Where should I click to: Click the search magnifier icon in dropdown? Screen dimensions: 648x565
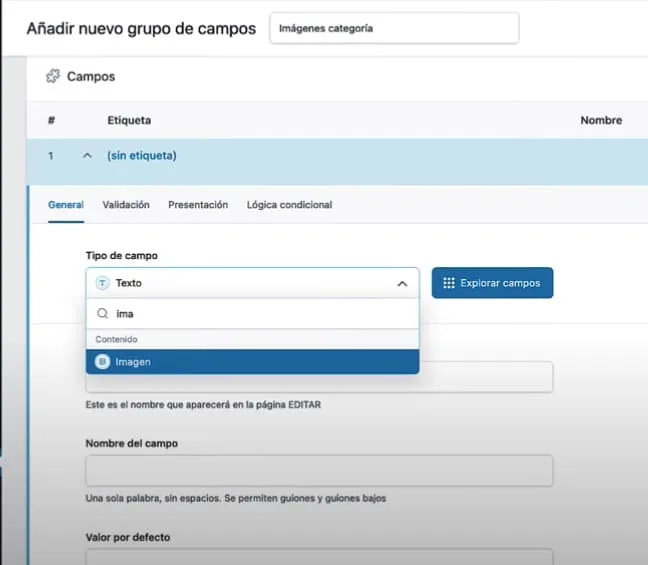click(x=102, y=314)
